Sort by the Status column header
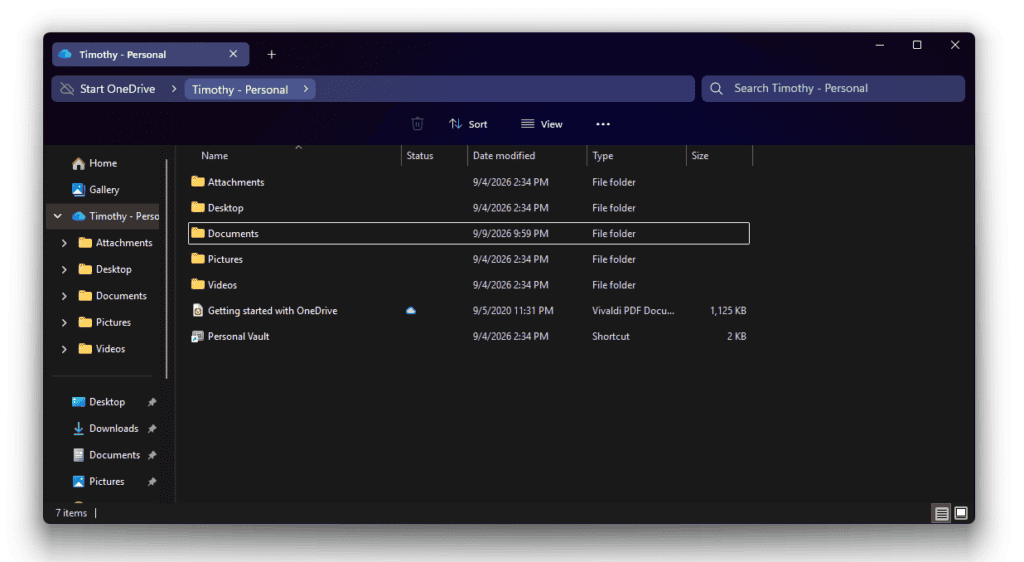Screen dimensions: 1024x562 [420, 155]
